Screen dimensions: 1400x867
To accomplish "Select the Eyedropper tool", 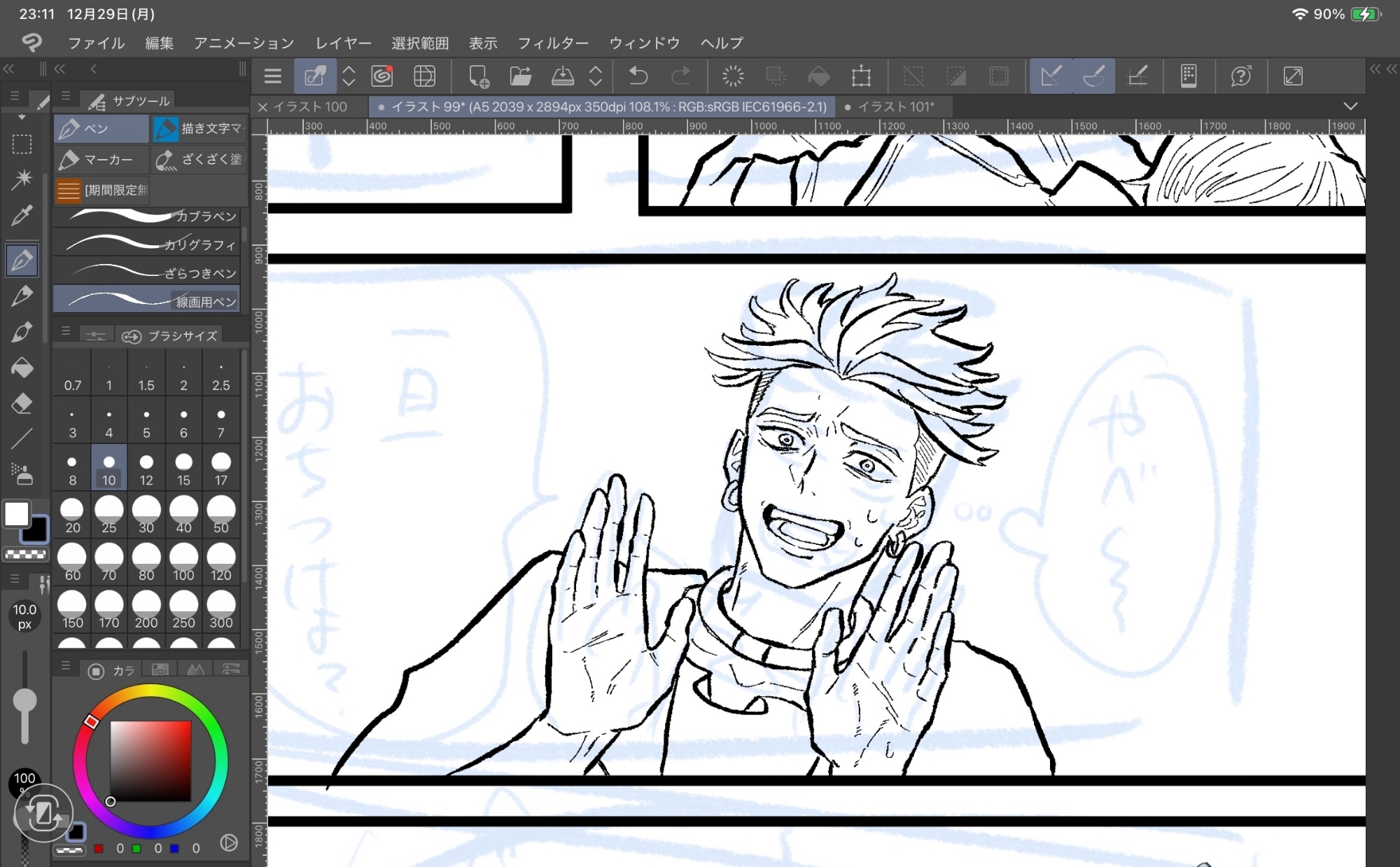I will click(22, 215).
